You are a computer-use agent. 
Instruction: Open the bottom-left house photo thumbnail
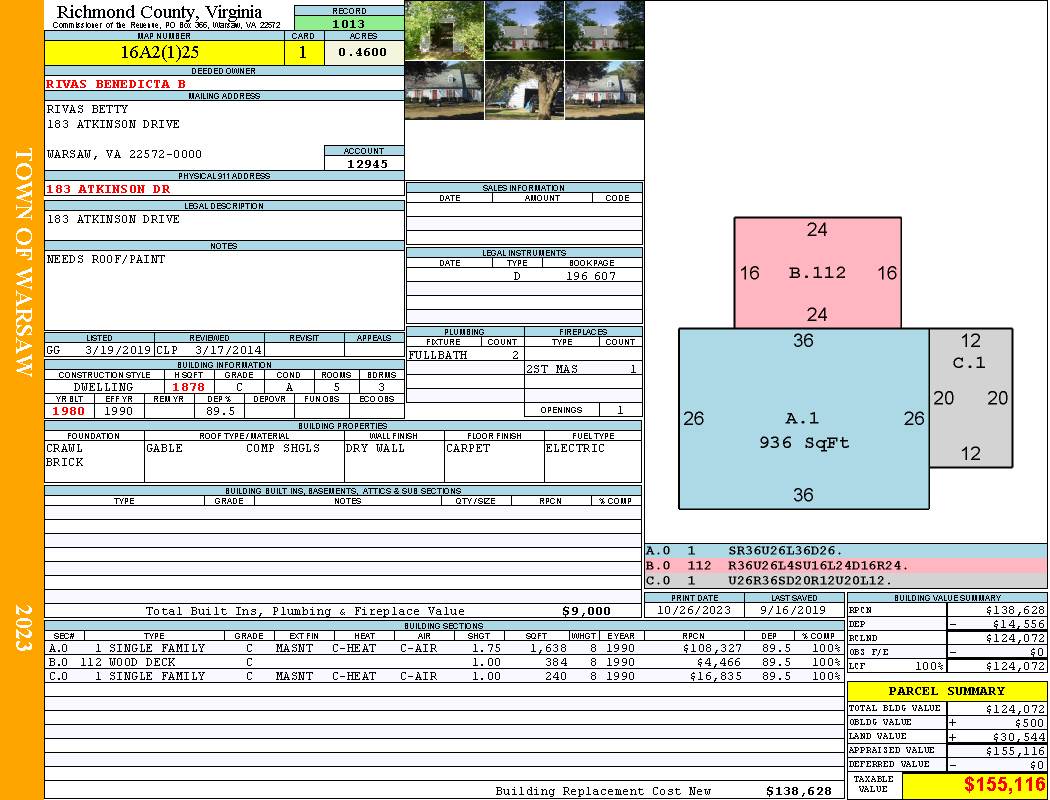(444, 90)
